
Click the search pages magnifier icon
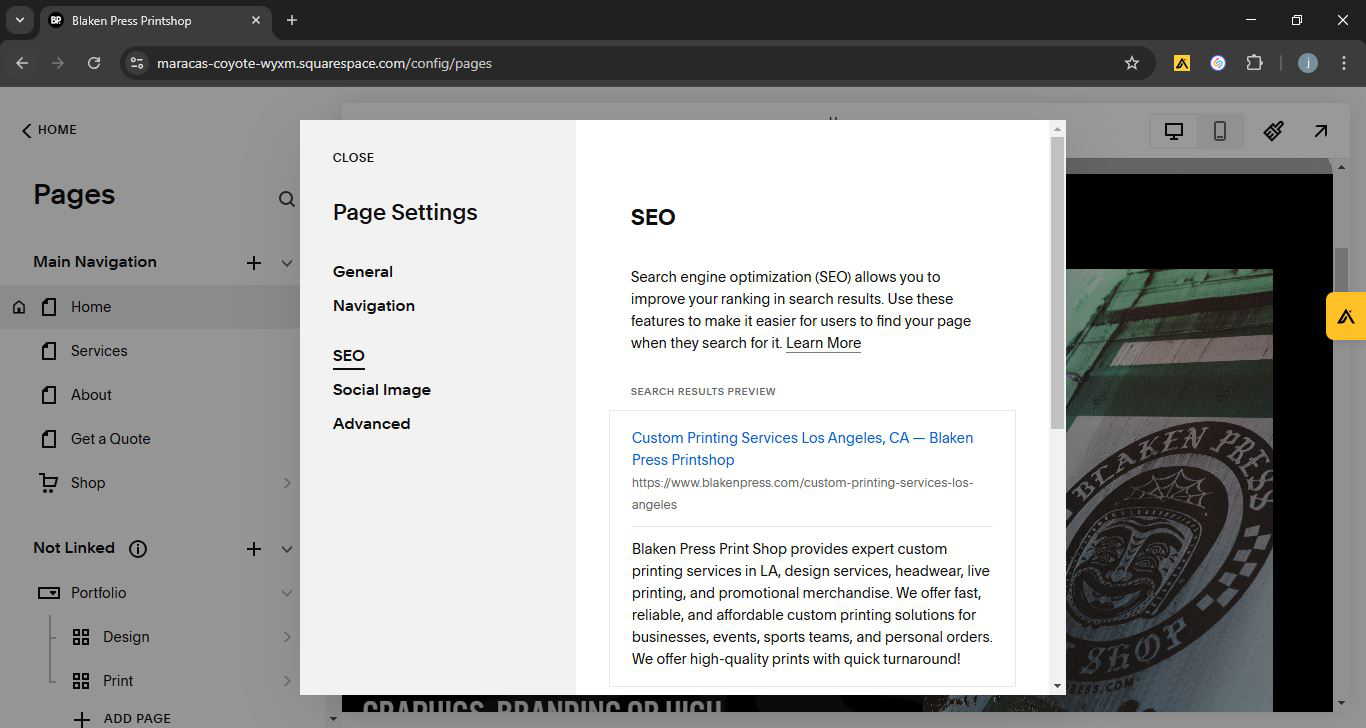coord(287,199)
